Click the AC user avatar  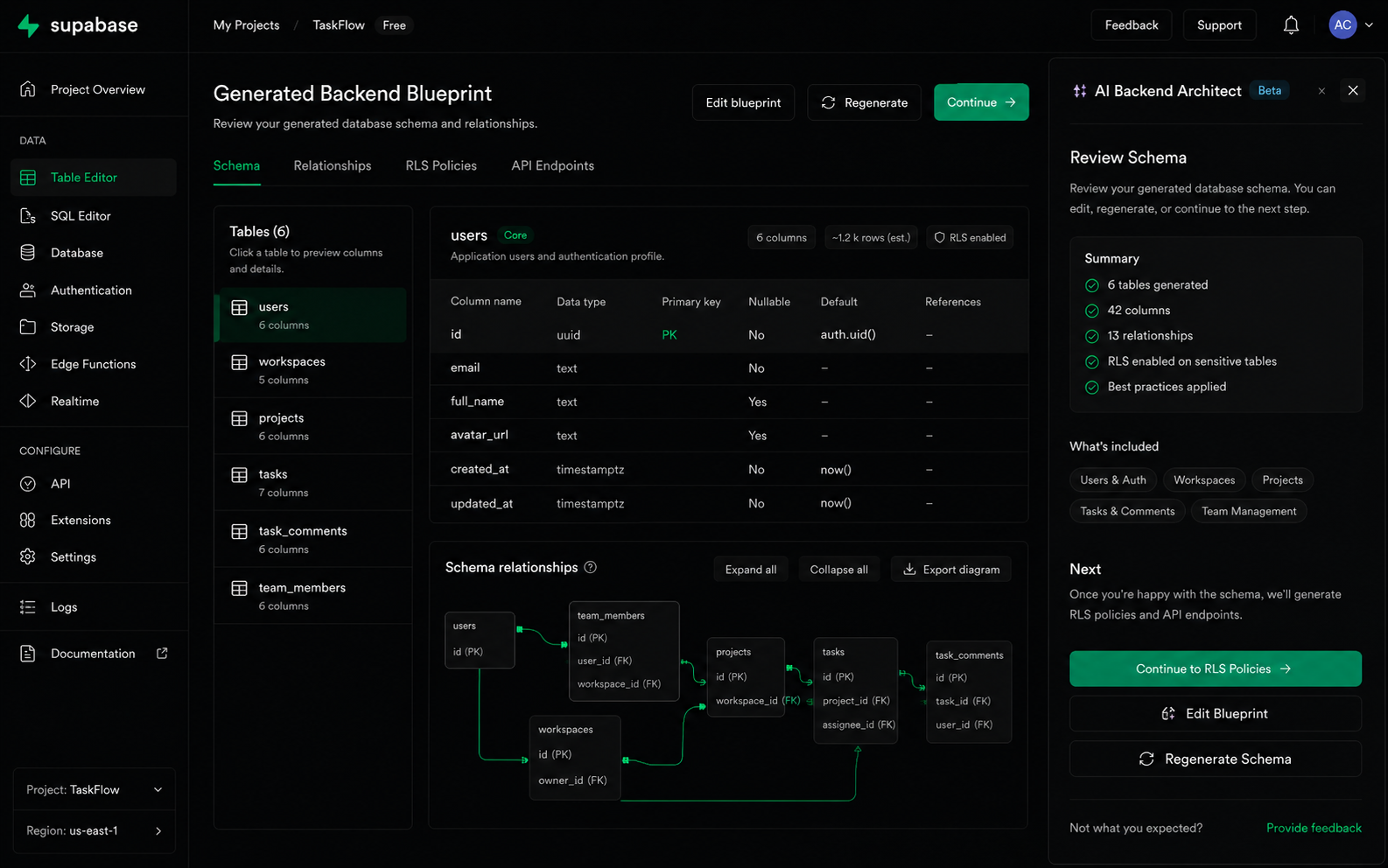(x=1342, y=25)
